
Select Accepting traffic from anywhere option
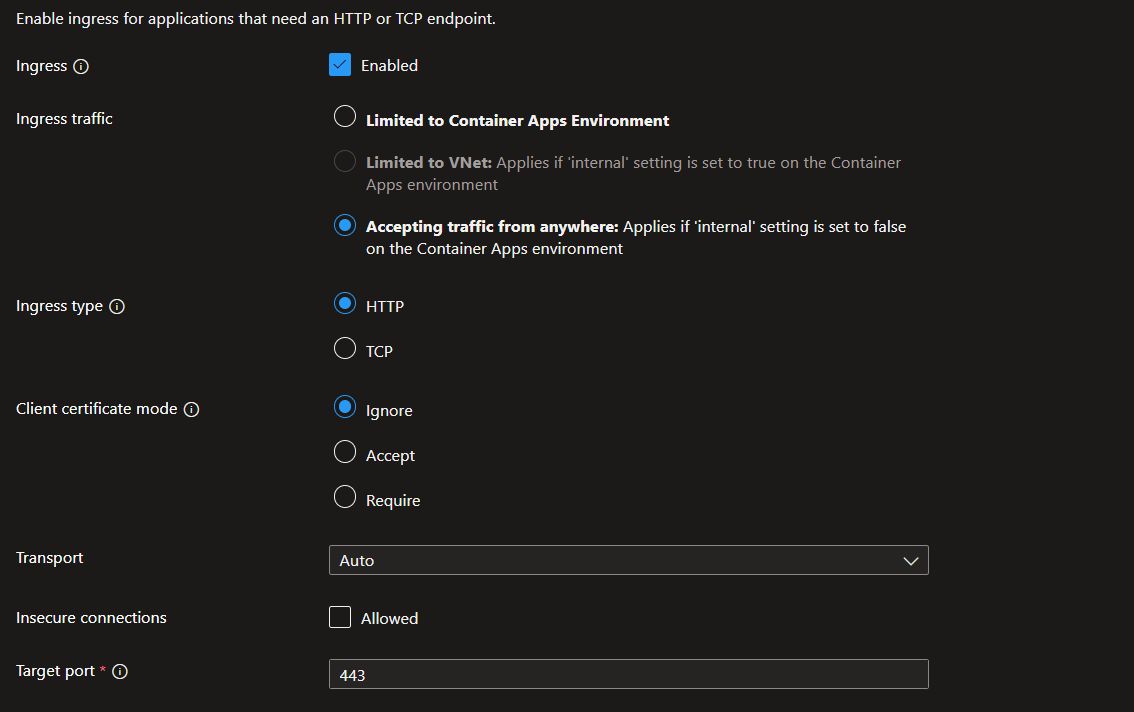[345, 225]
